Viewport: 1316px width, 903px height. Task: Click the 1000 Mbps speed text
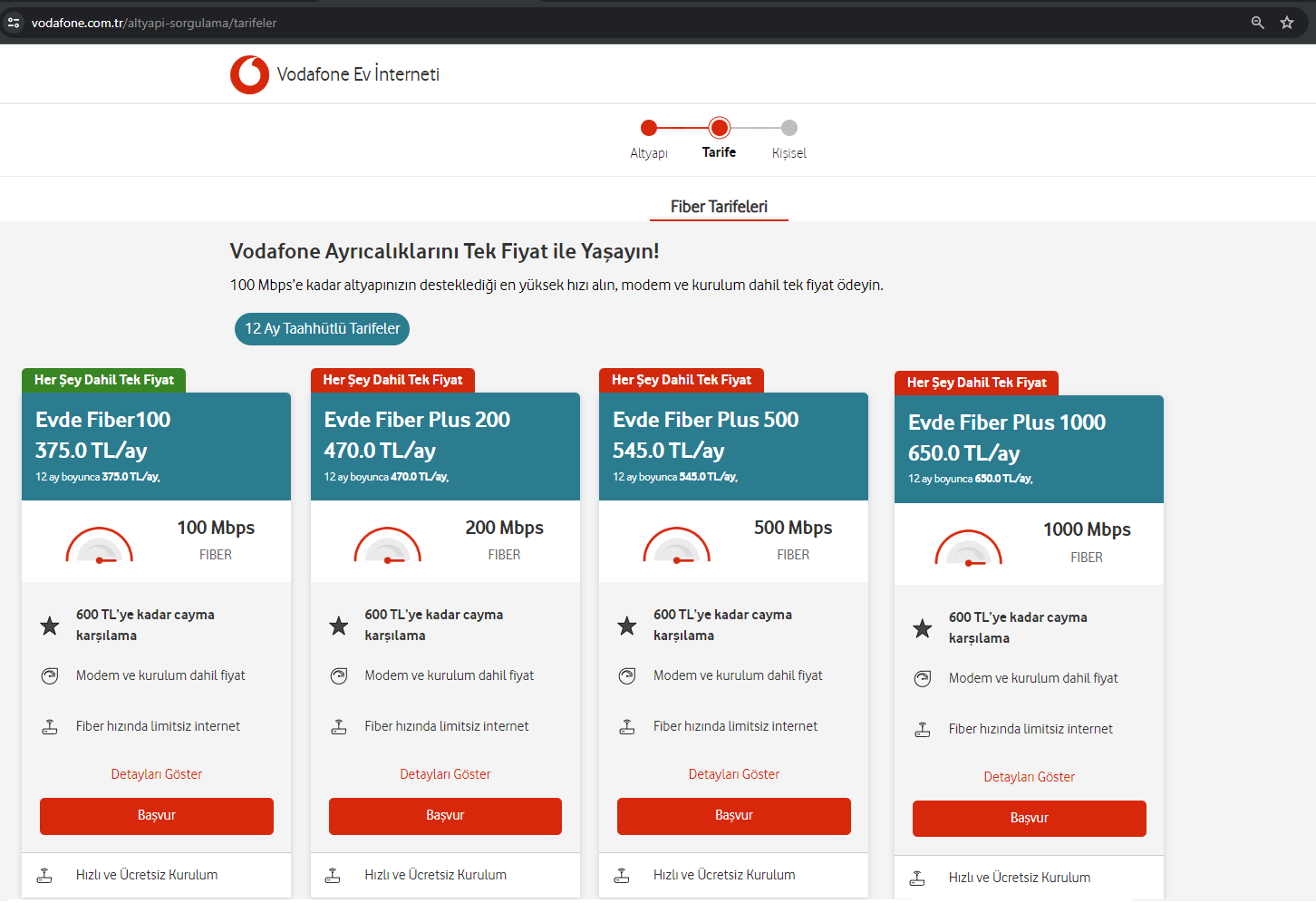(x=1087, y=529)
